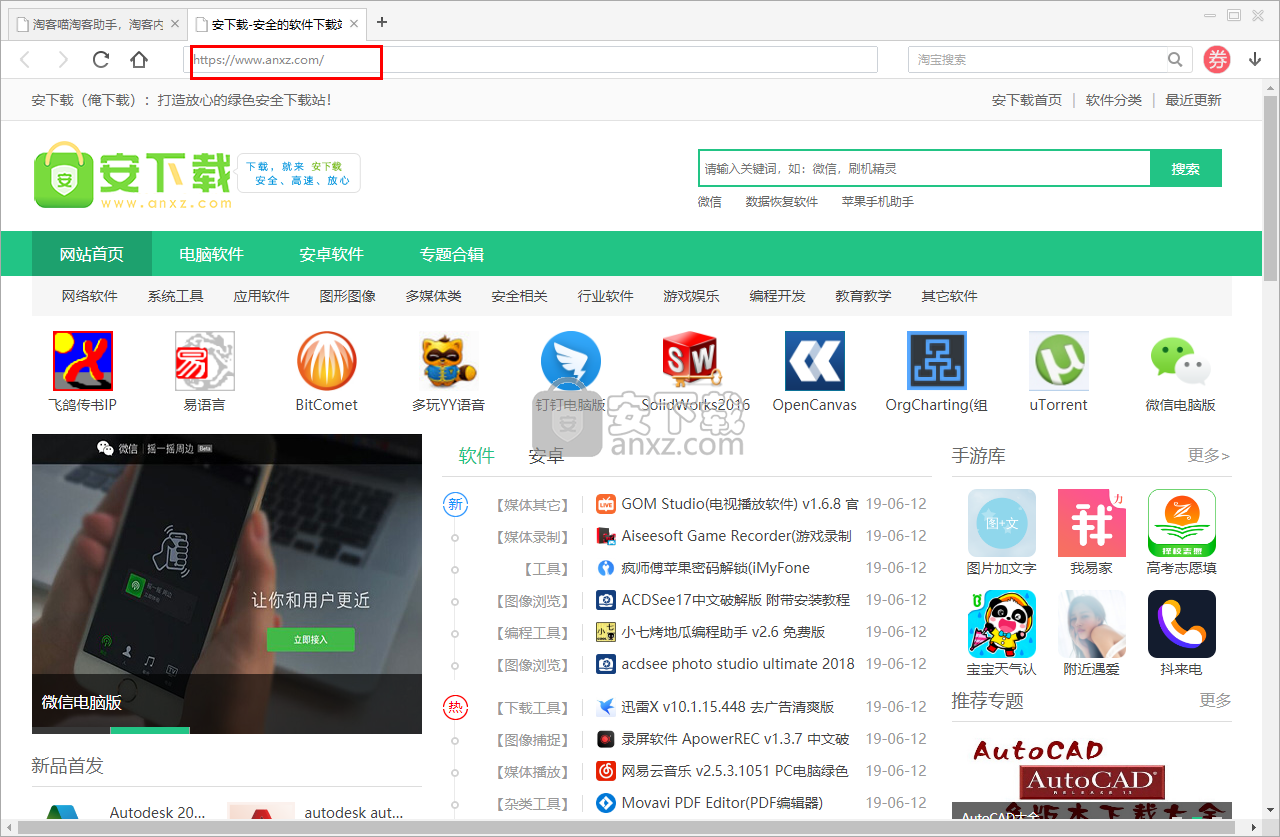
Task: Open 更多 link beside 推荐专题
Action: pos(1216,700)
